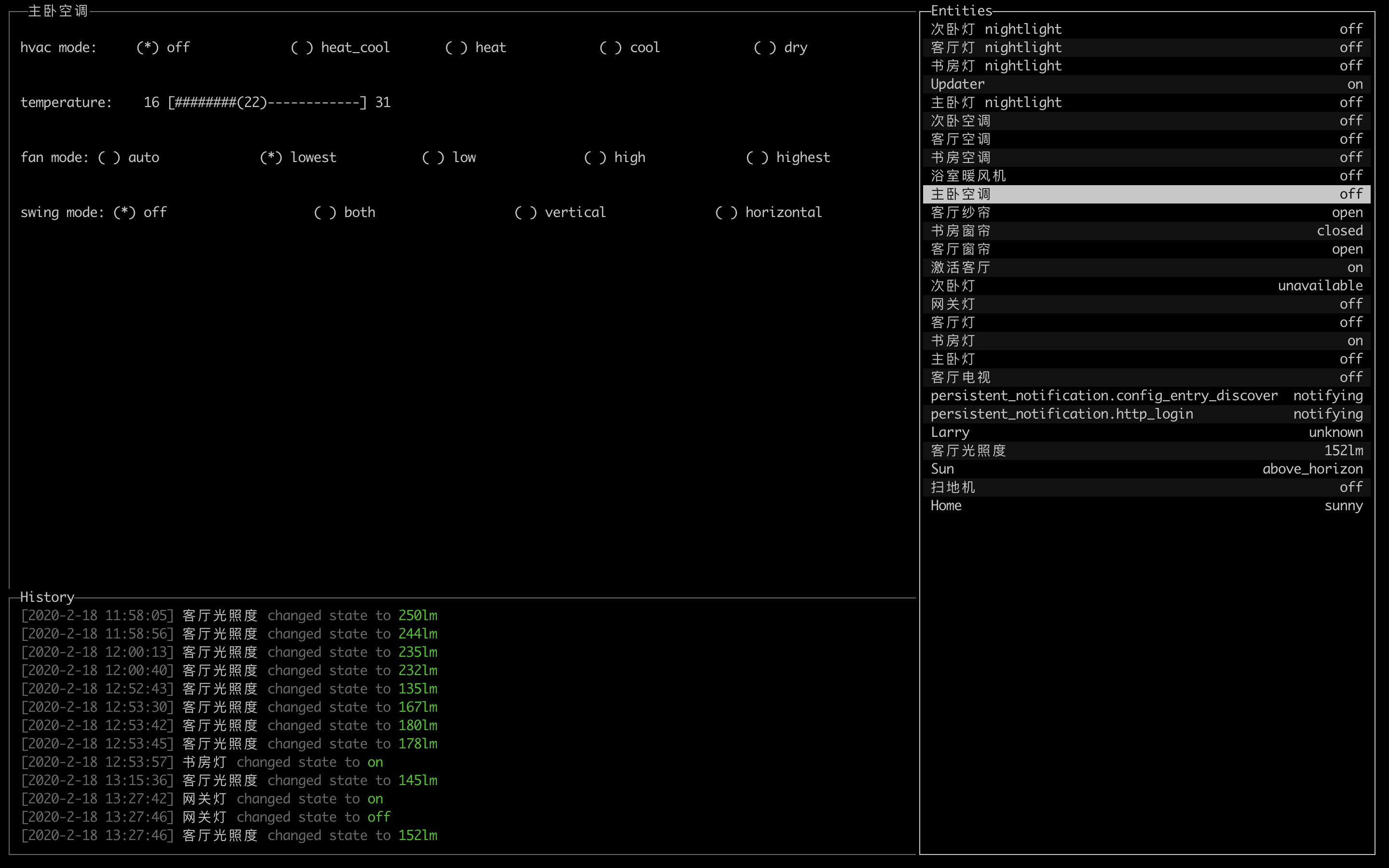Screen dimensions: 1389x868
Task: Switch fan mode to highest
Action: coord(757,158)
